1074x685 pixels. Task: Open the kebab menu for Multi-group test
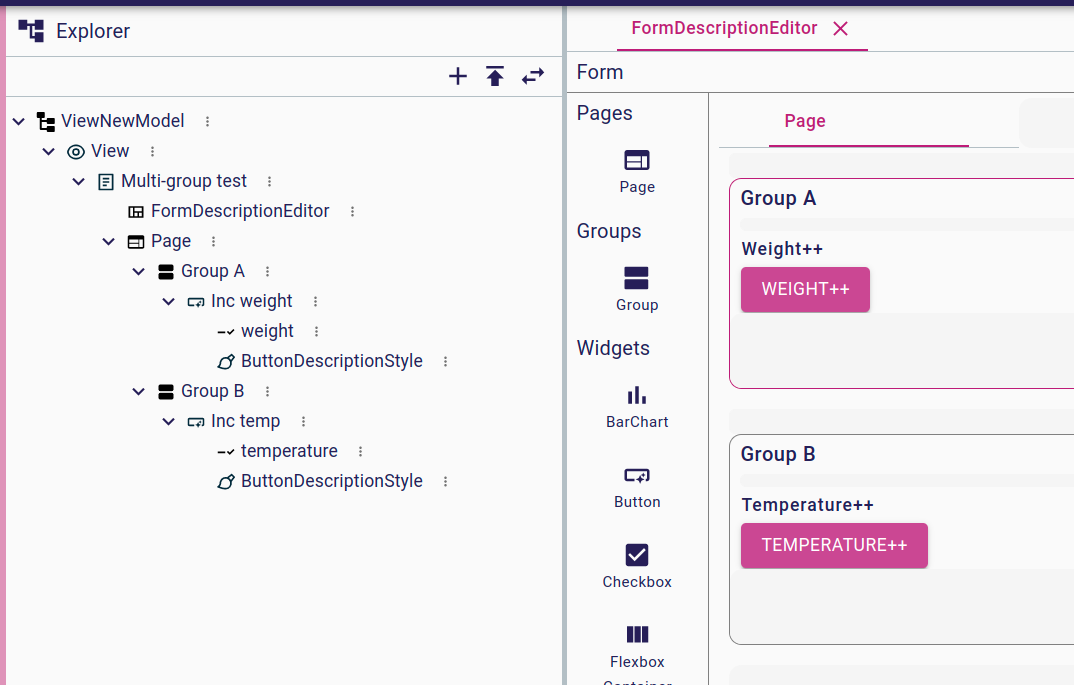click(x=268, y=181)
